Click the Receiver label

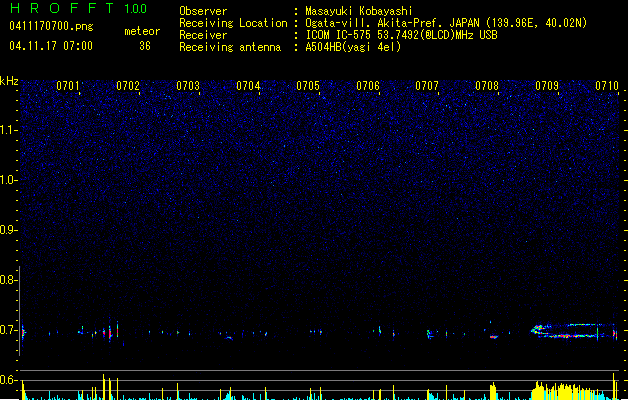(x=203, y=35)
